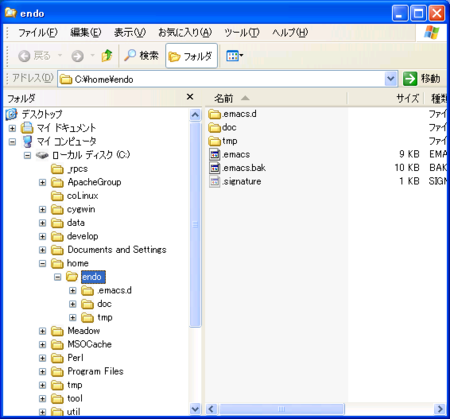
Task: Click the Forward navigation arrow
Action: [77, 56]
